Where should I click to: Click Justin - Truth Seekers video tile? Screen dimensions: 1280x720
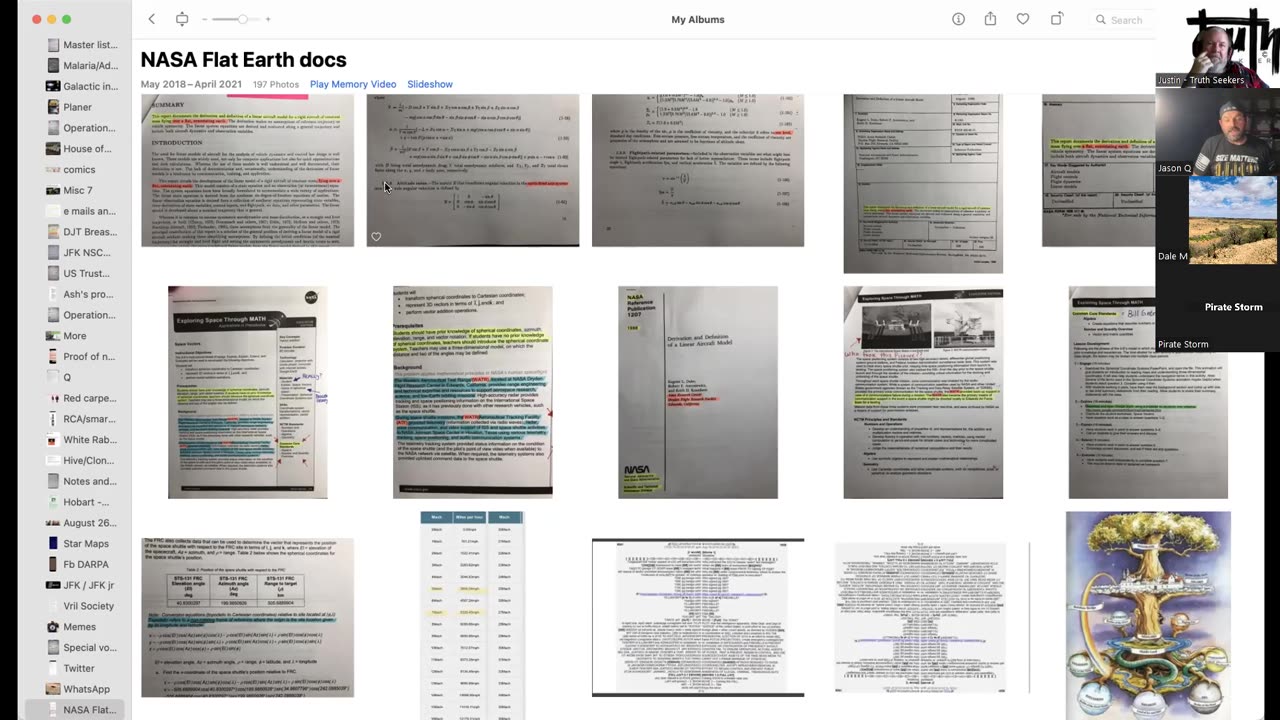[1217, 44]
